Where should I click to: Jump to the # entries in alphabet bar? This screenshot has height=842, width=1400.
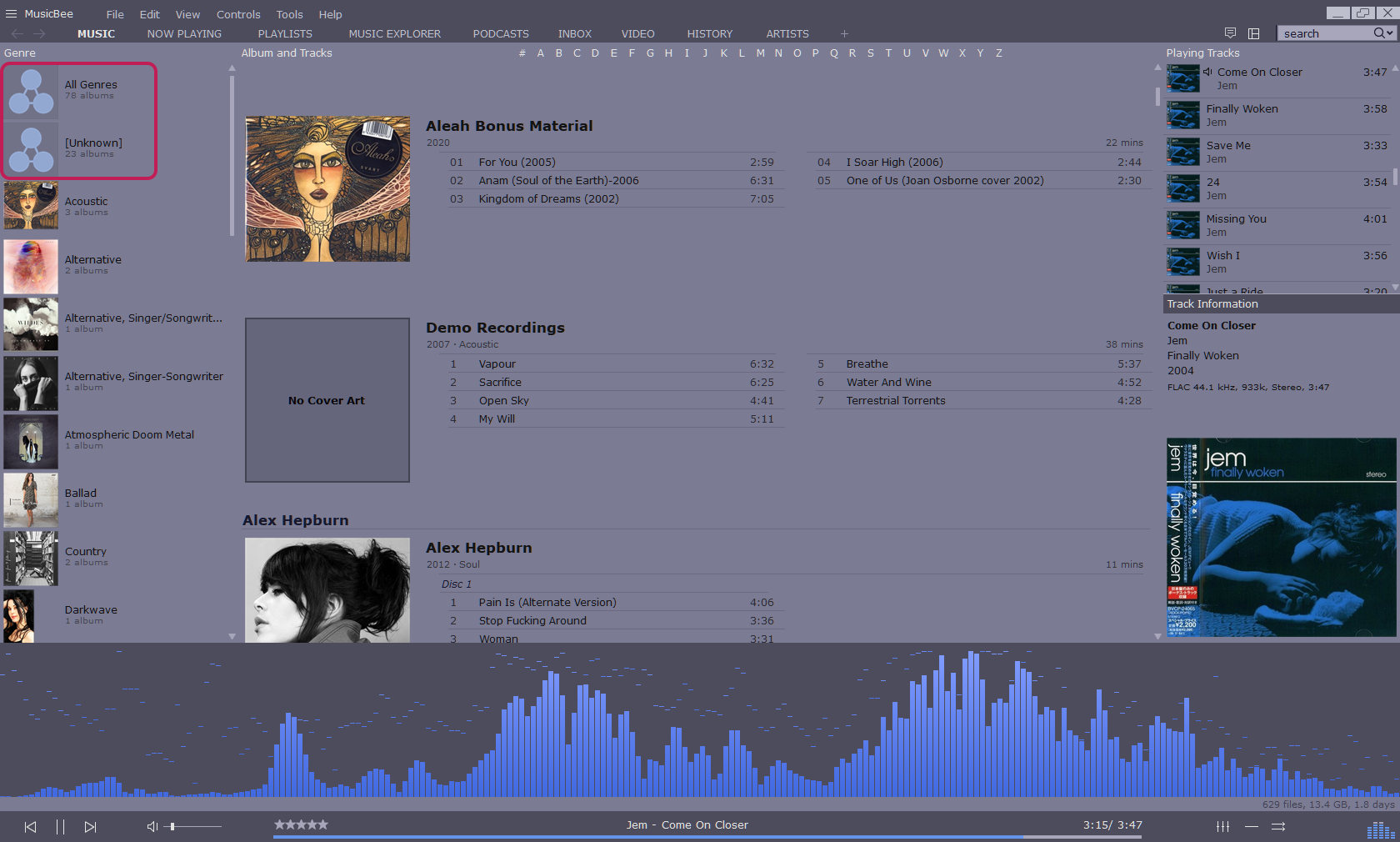[522, 53]
